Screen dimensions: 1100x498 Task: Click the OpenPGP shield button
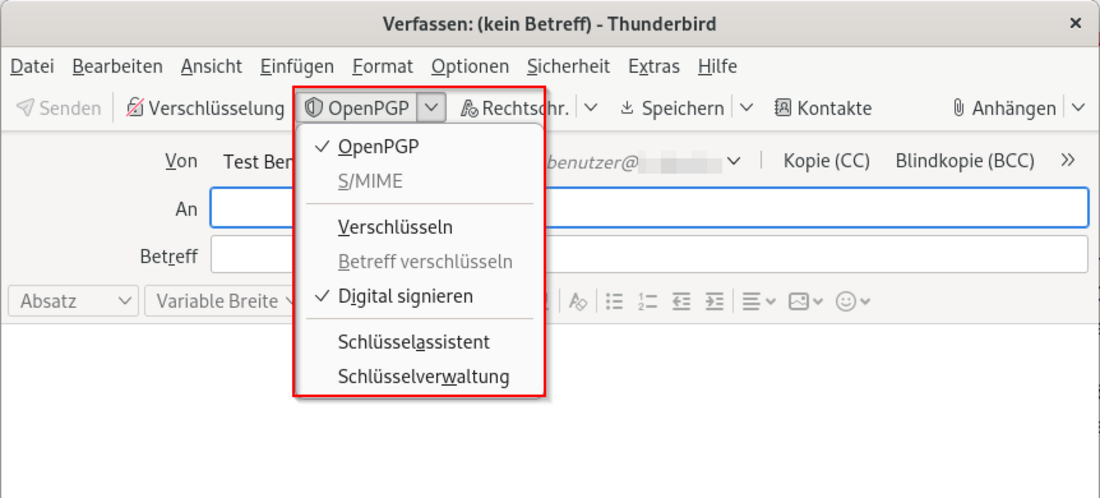[357, 108]
